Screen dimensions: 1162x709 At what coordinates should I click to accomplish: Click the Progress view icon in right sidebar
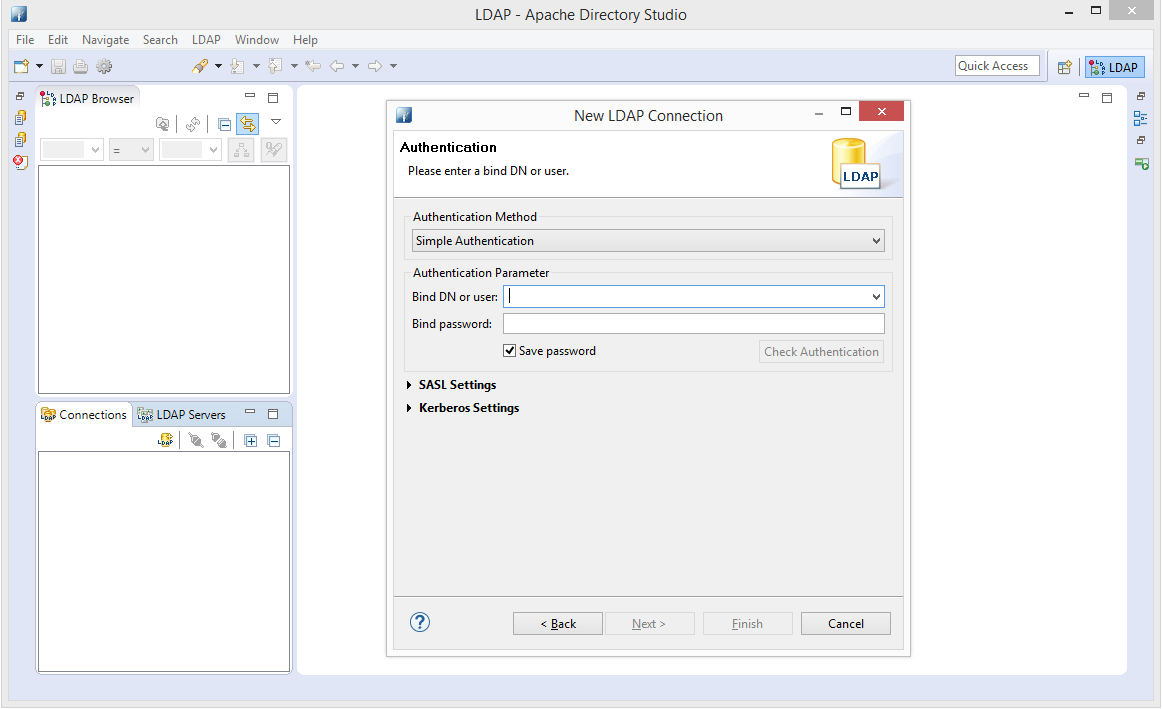pyautogui.click(x=1141, y=163)
